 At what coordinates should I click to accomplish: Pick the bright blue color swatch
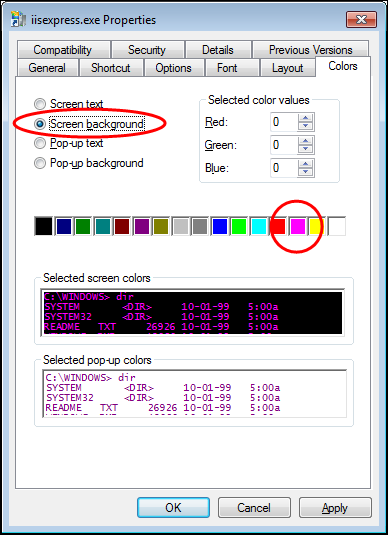click(220, 226)
